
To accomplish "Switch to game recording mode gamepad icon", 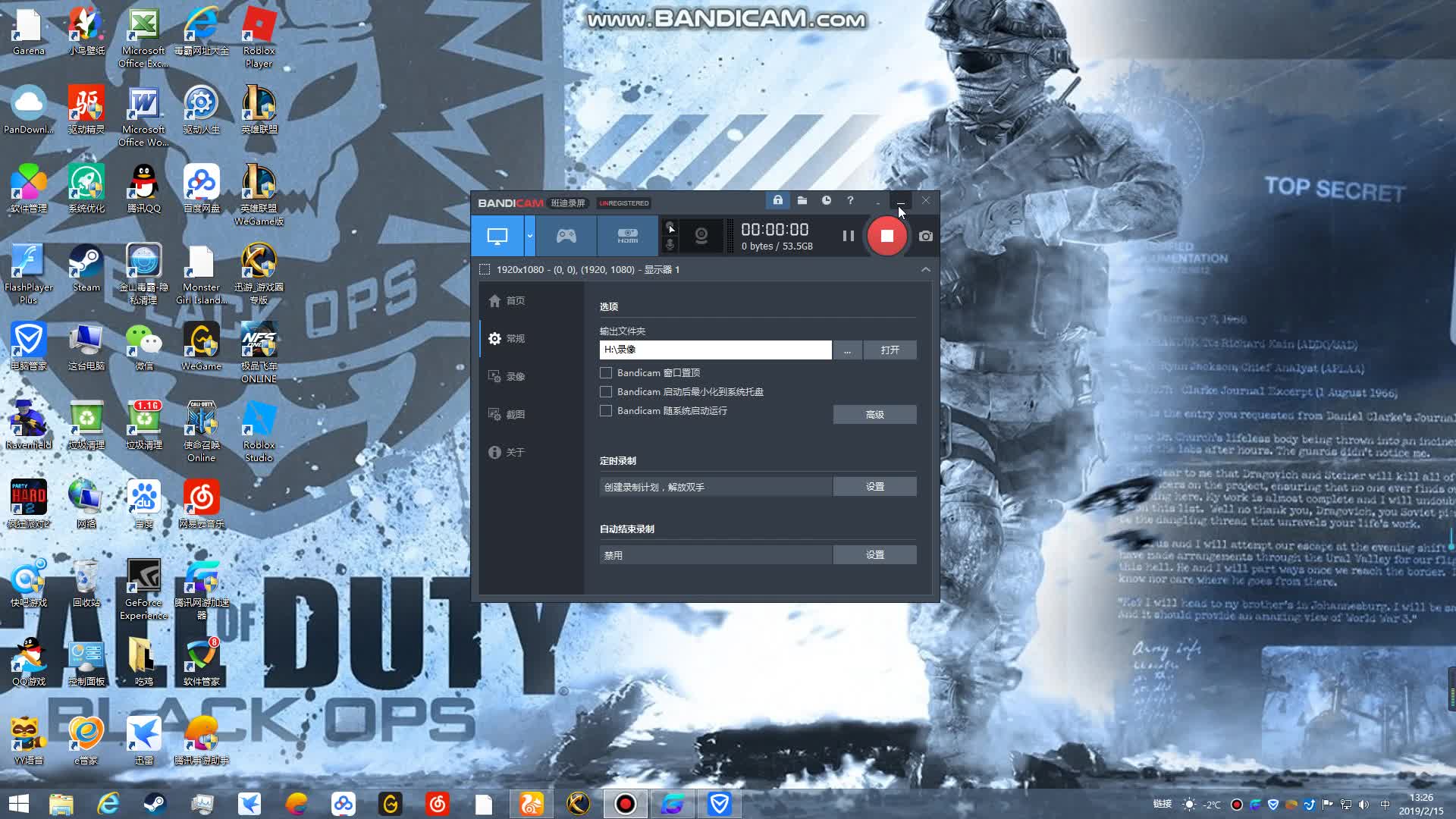I will pyautogui.click(x=566, y=236).
